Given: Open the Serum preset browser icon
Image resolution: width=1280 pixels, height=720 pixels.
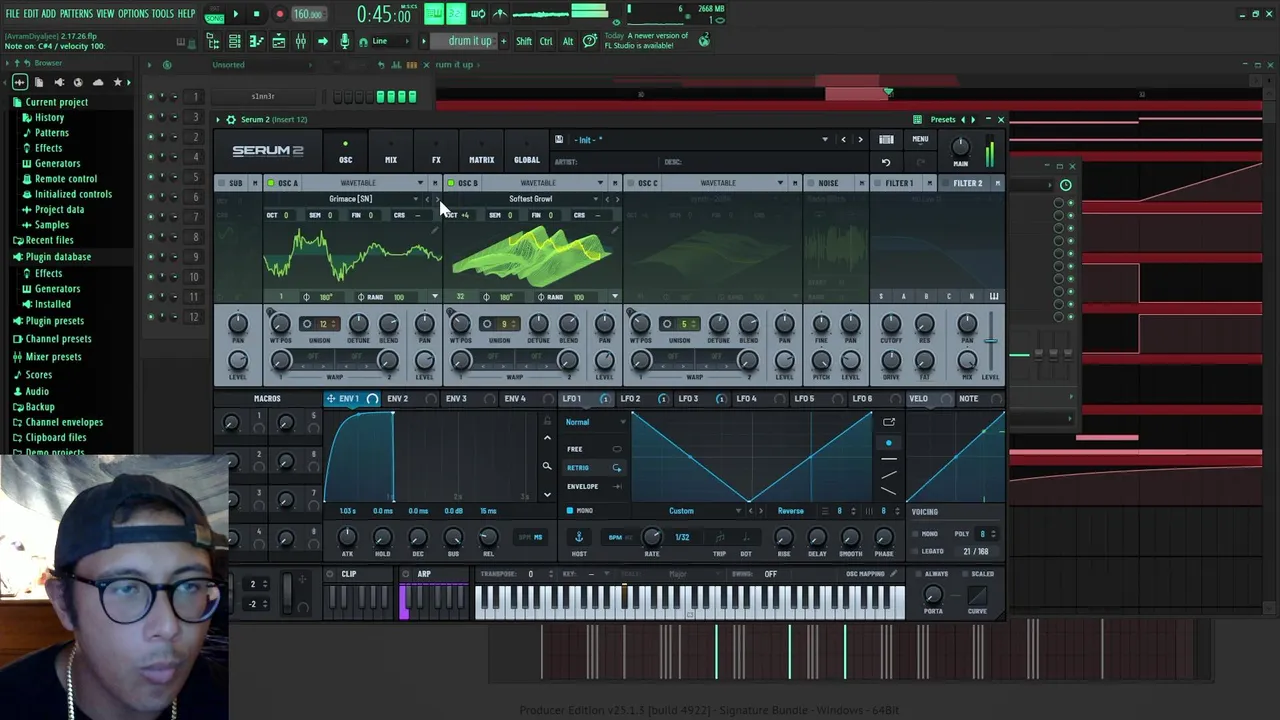Looking at the screenshot, I should point(886,140).
